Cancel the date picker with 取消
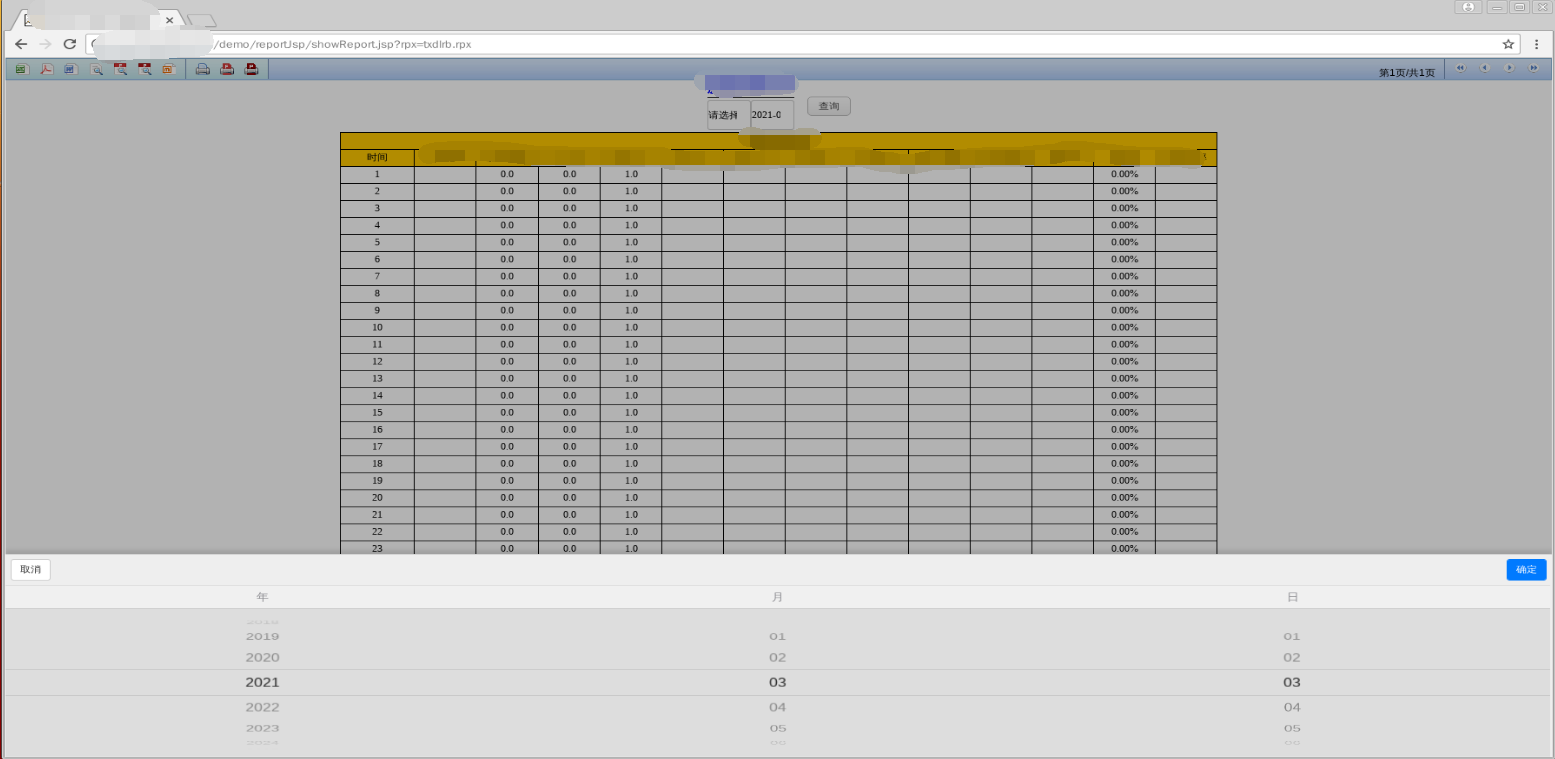Image resolution: width=1555 pixels, height=759 pixels. pyautogui.click(x=31, y=570)
